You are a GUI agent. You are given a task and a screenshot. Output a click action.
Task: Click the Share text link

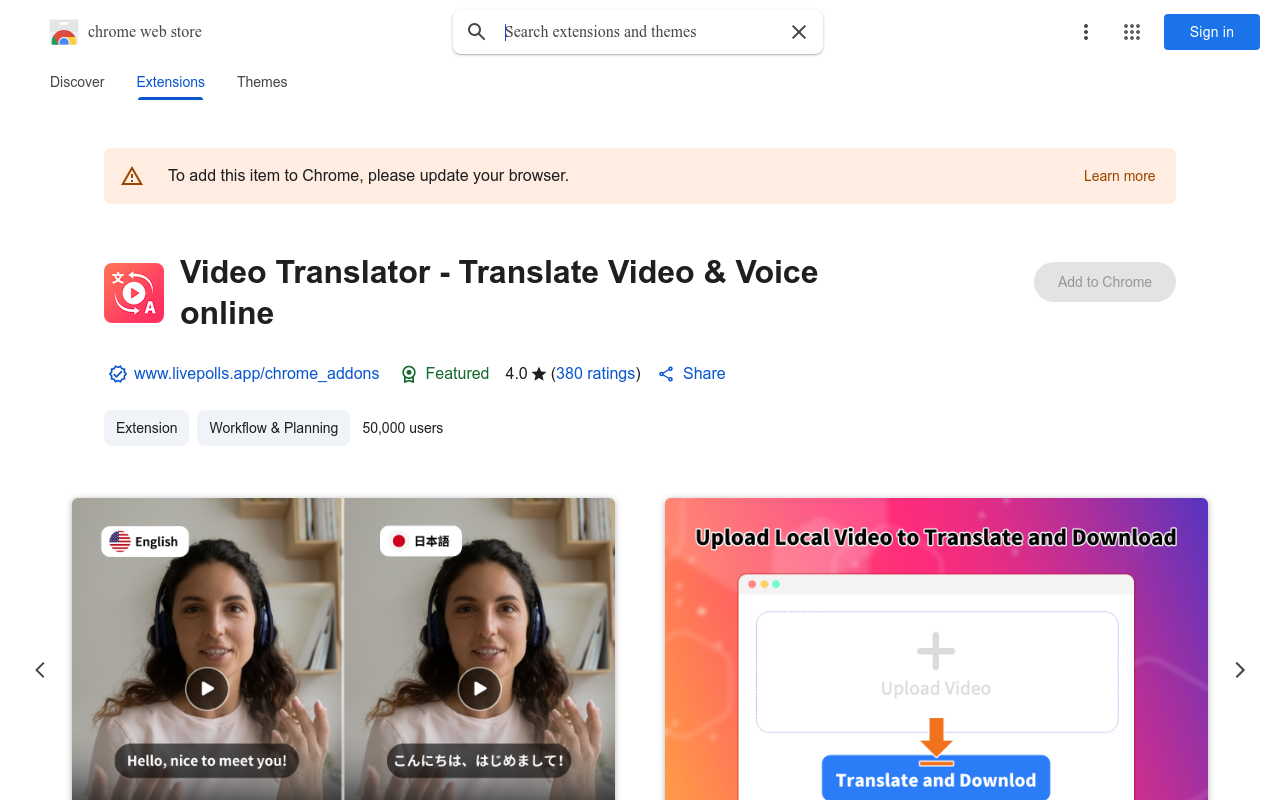[704, 374]
